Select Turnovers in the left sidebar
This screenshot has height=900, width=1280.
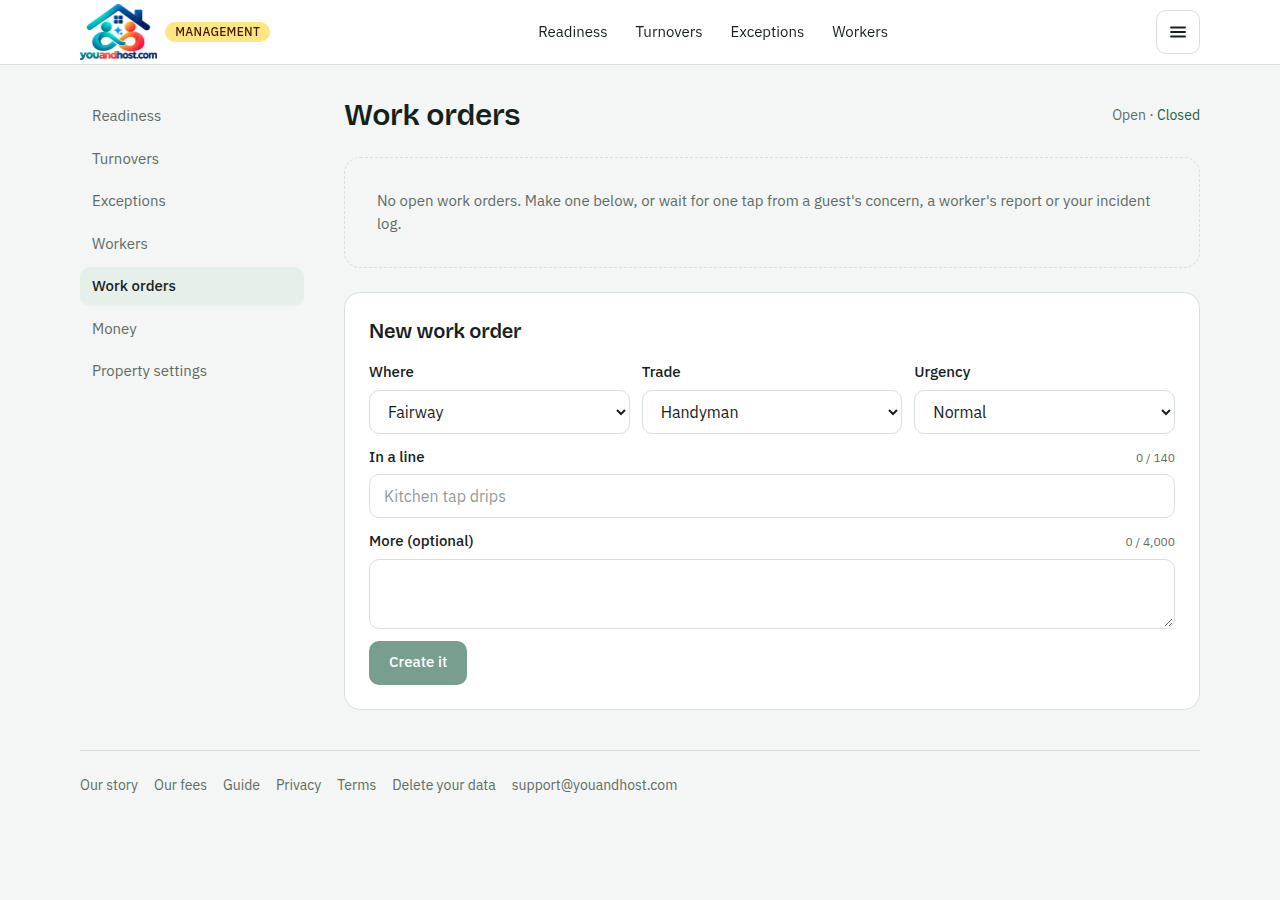pos(192,159)
